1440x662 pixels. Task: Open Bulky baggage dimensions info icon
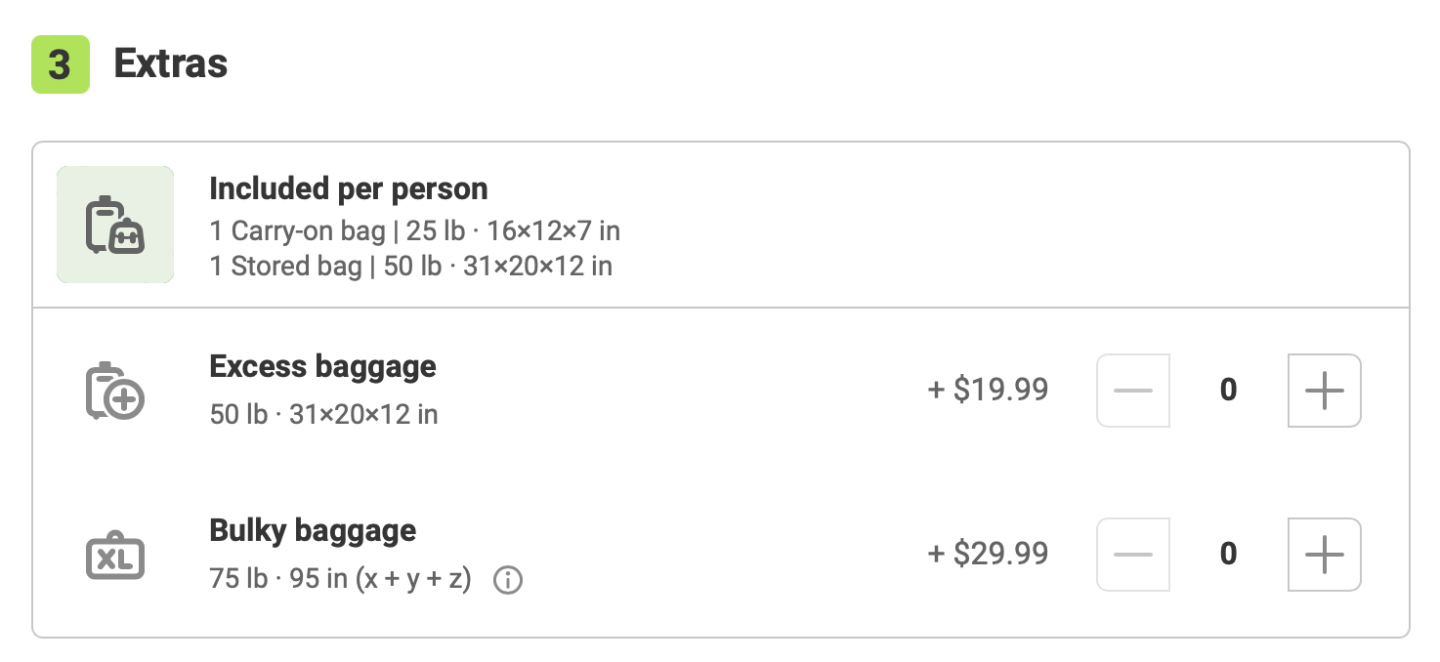click(508, 580)
